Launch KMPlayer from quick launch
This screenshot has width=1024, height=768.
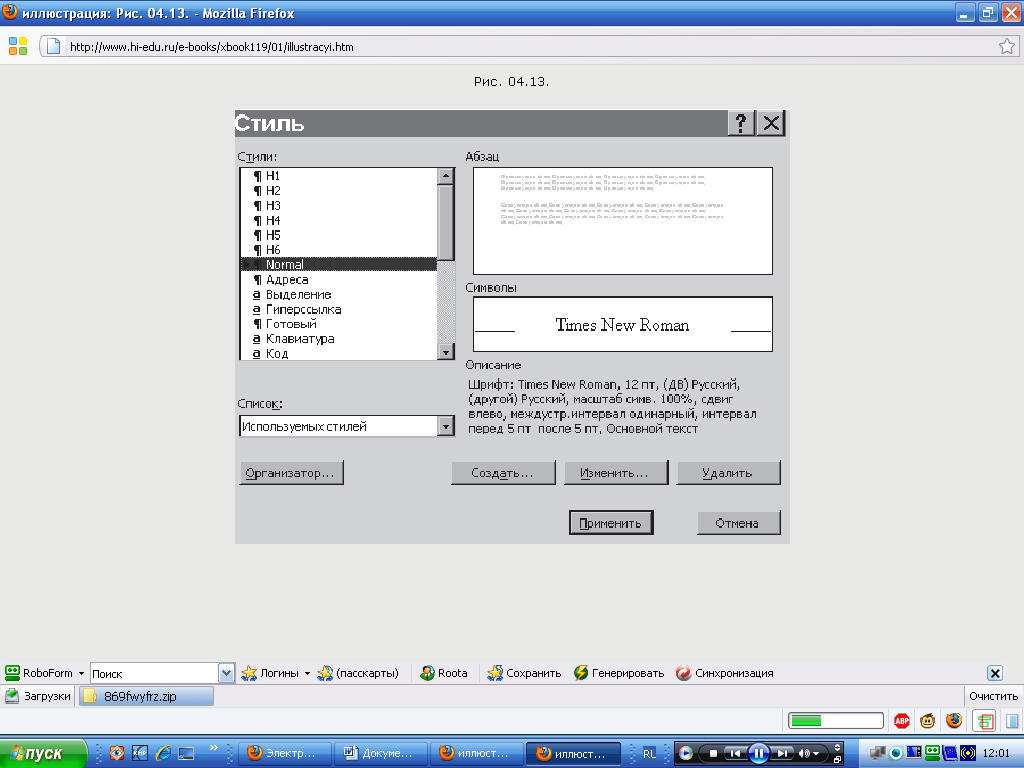140,753
